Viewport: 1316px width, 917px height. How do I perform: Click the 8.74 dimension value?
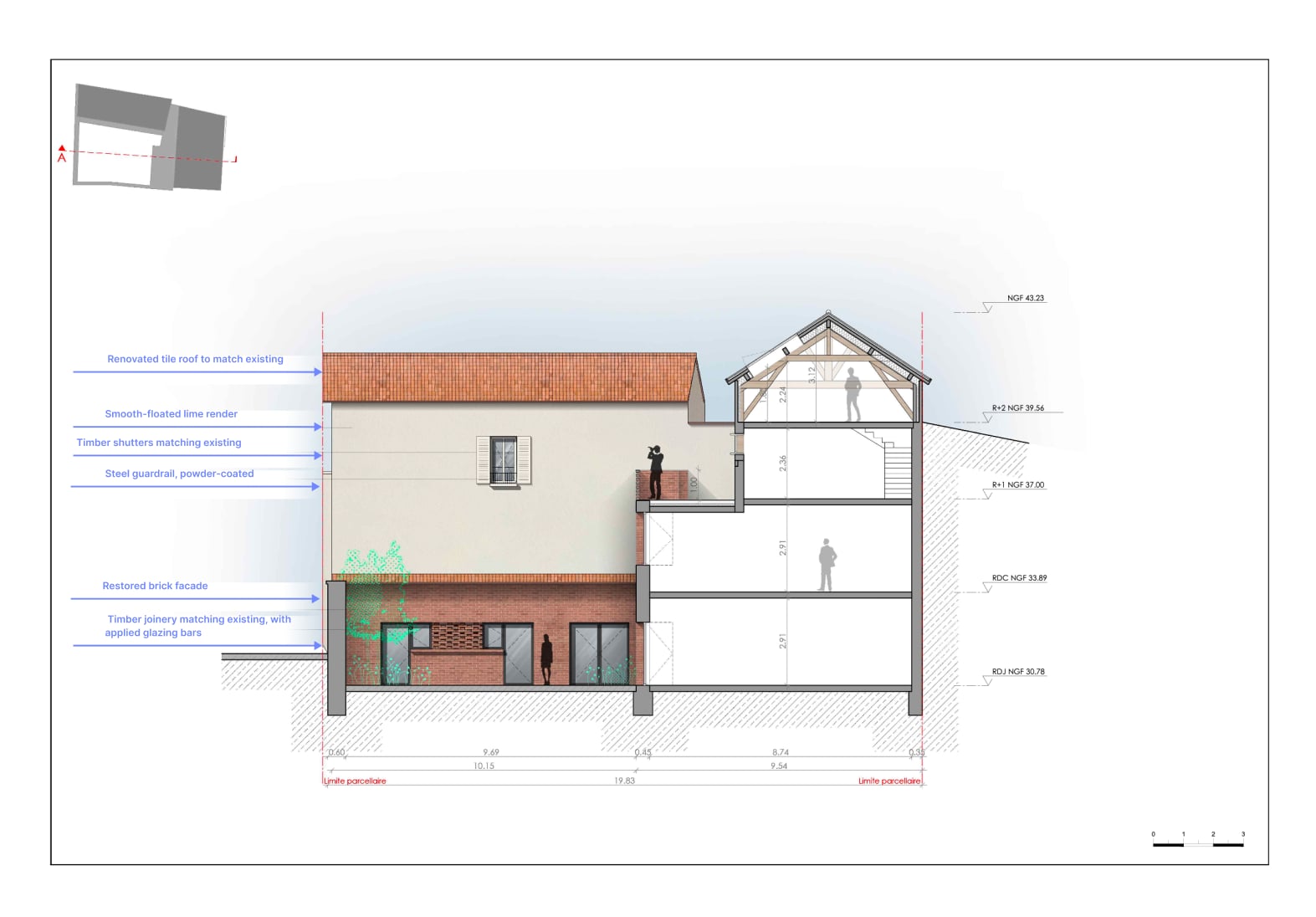click(x=781, y=752)
